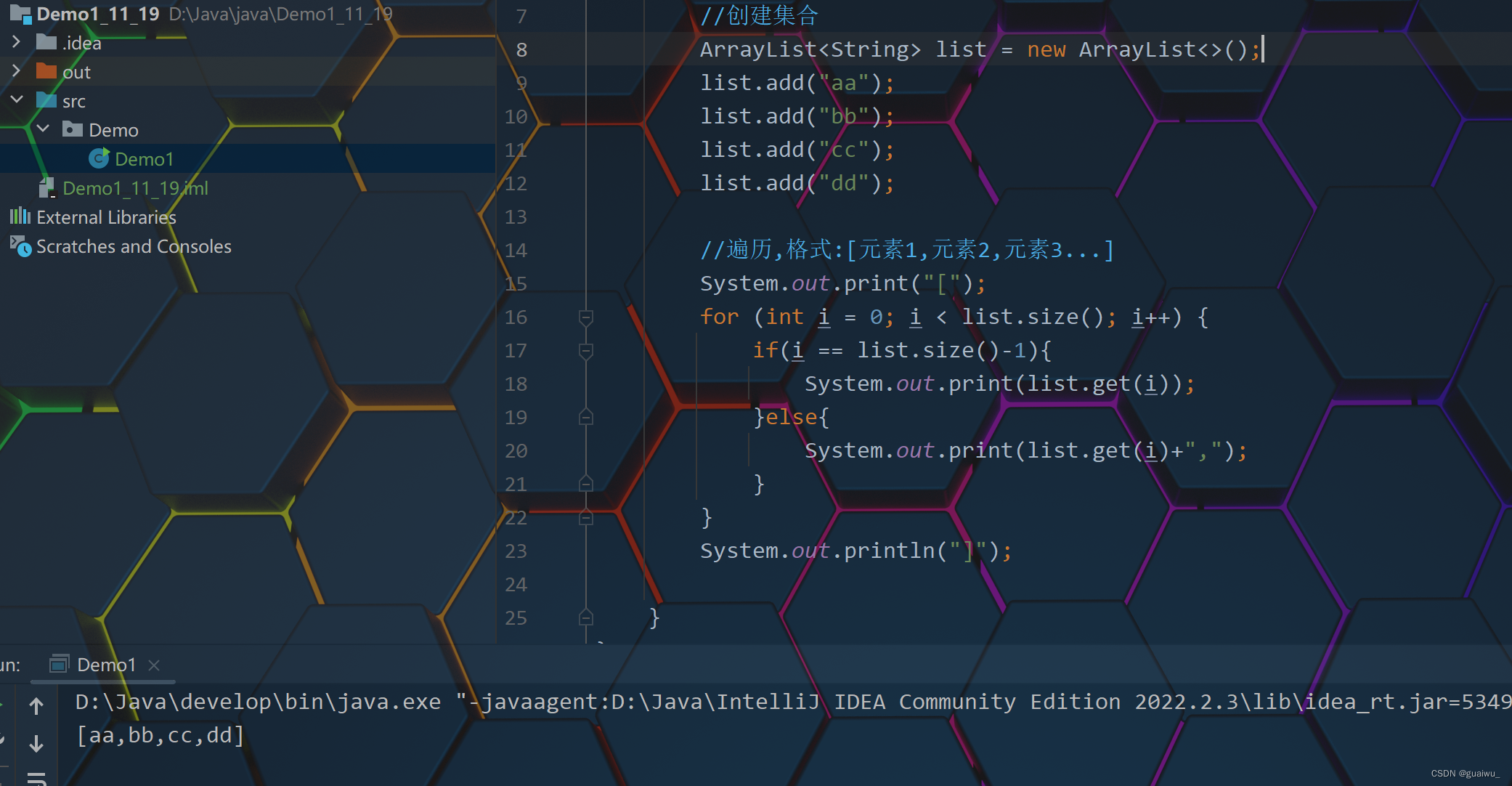Click the Scratches and Consoles icon

coord(20,246)
